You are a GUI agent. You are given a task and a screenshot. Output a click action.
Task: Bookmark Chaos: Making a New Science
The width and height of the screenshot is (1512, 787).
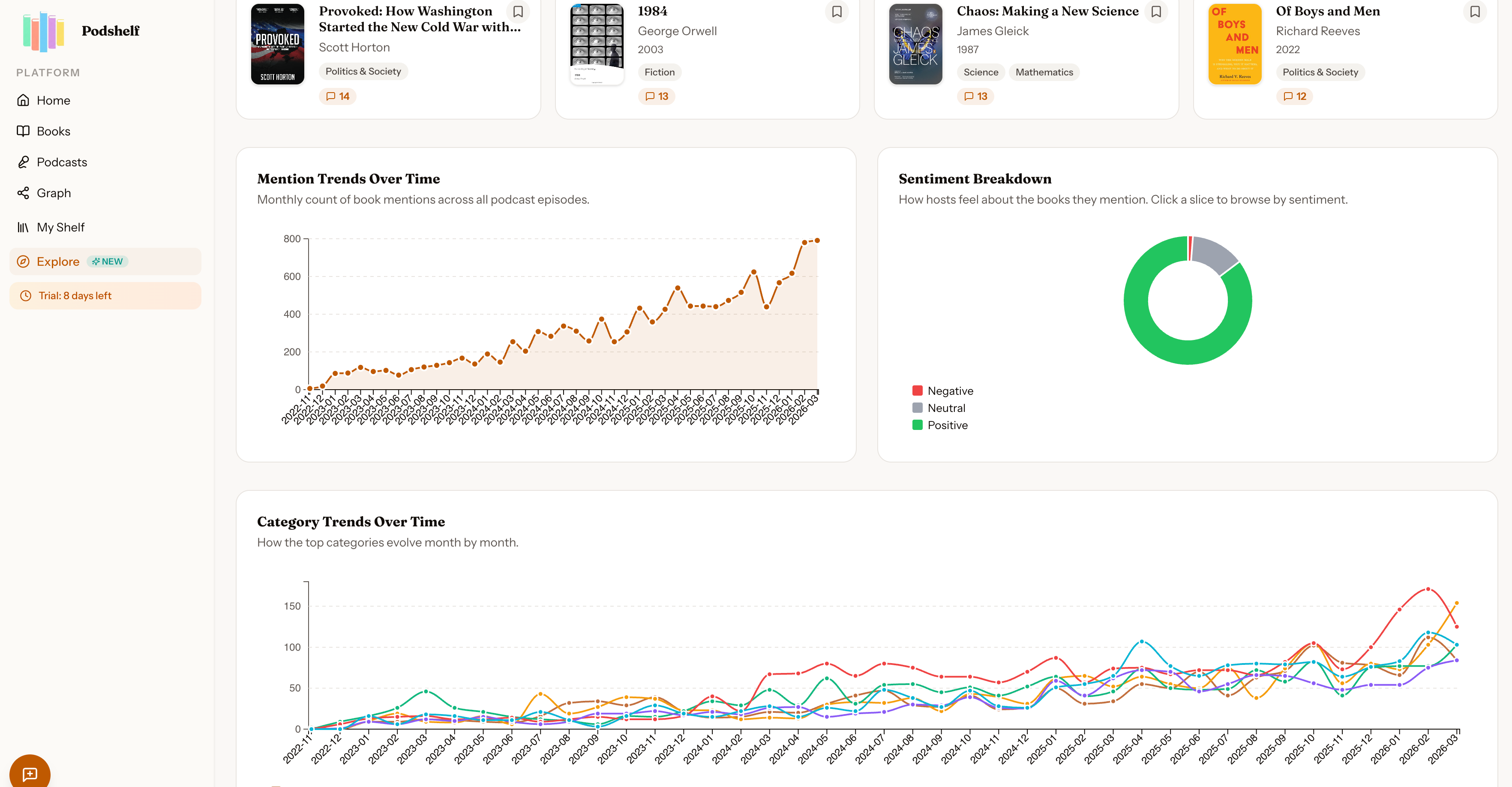coord(1156,12)
